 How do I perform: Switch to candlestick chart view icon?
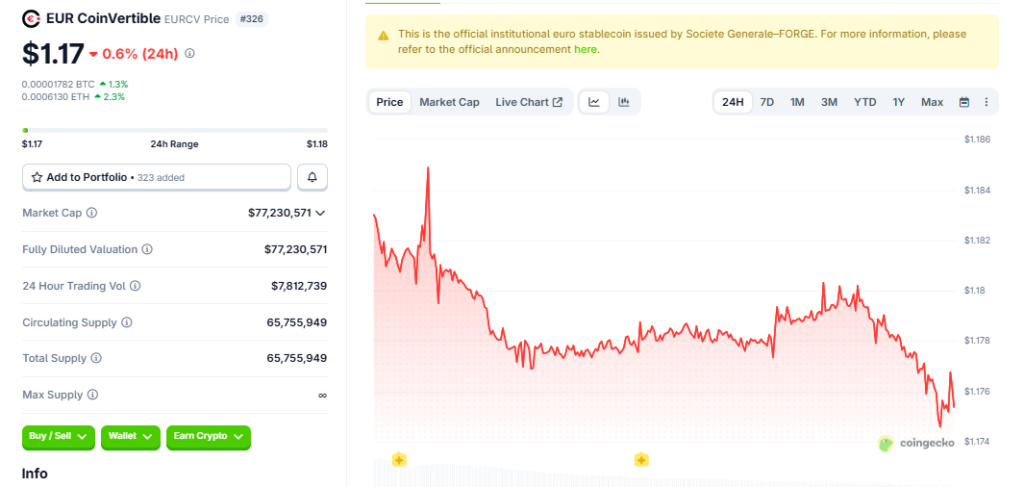click(624, 102)
